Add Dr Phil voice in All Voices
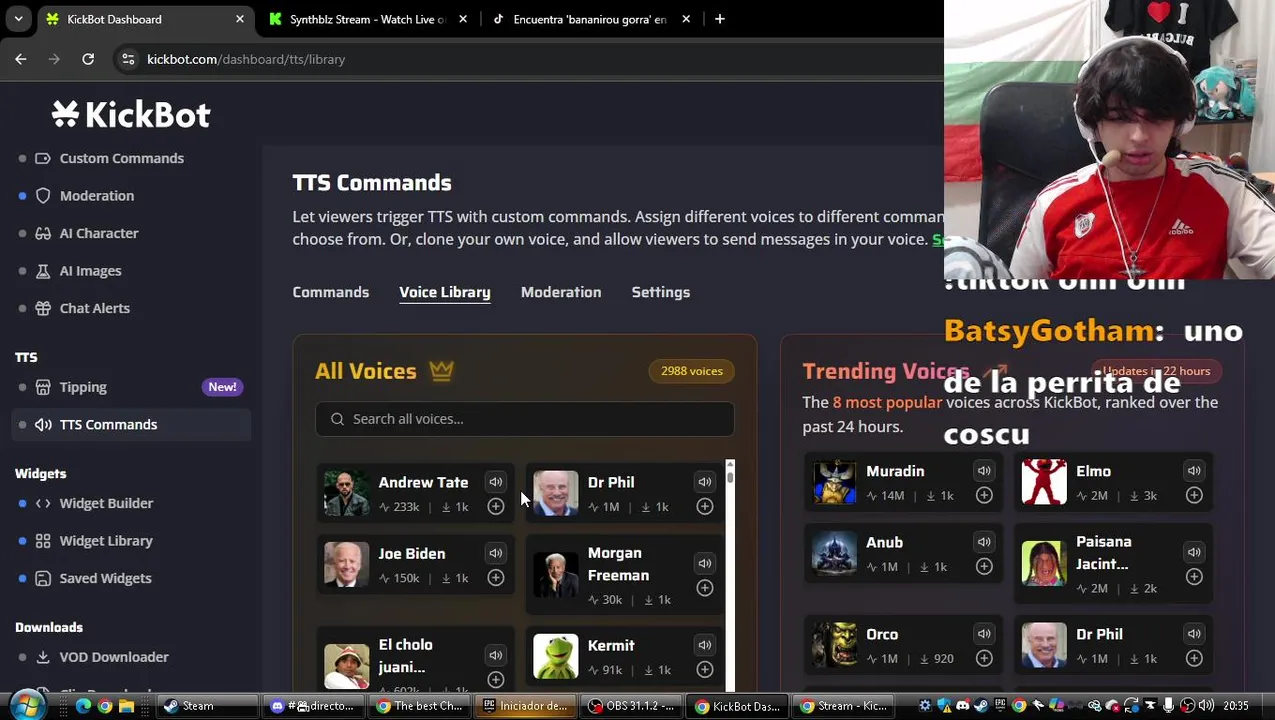 (x=704, y=507)
